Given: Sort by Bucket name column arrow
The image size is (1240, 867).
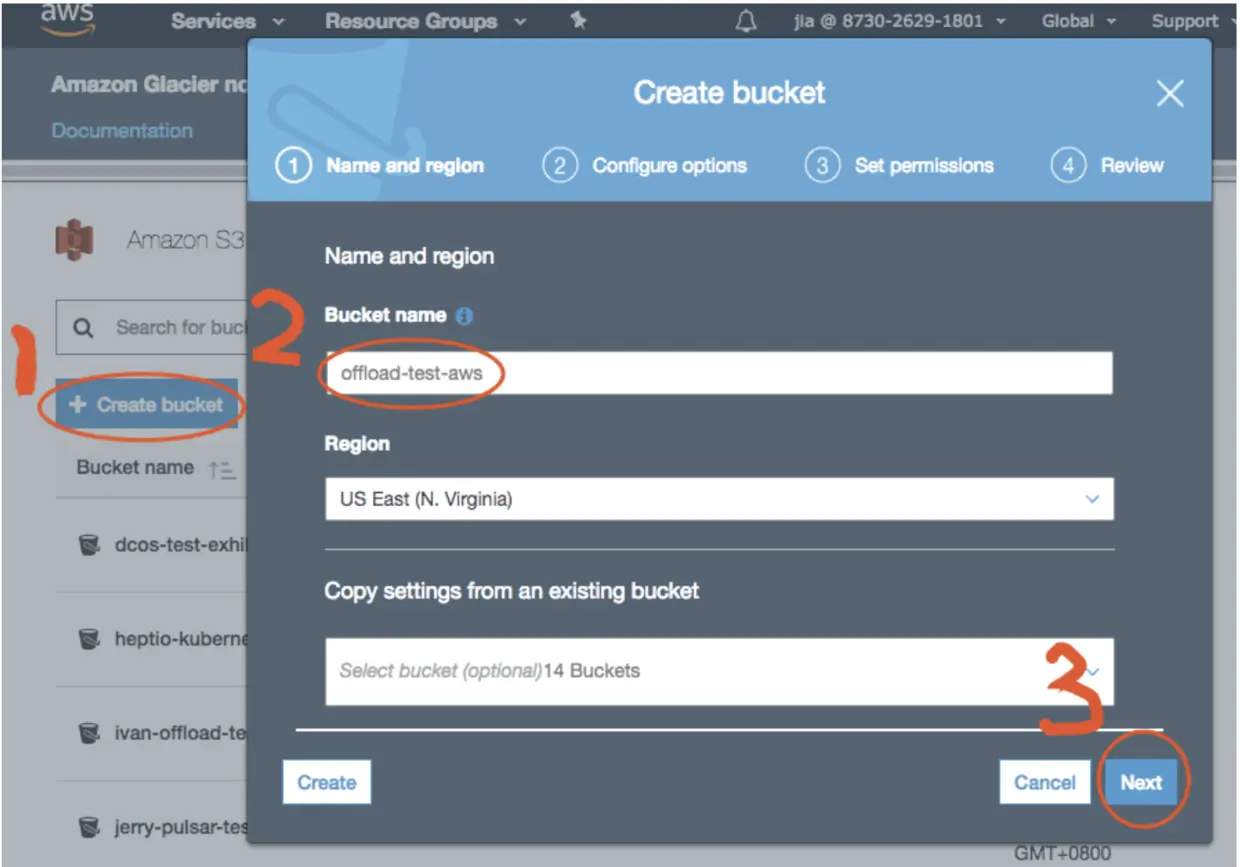Looking at the screenshot, I should click(222, 470).
